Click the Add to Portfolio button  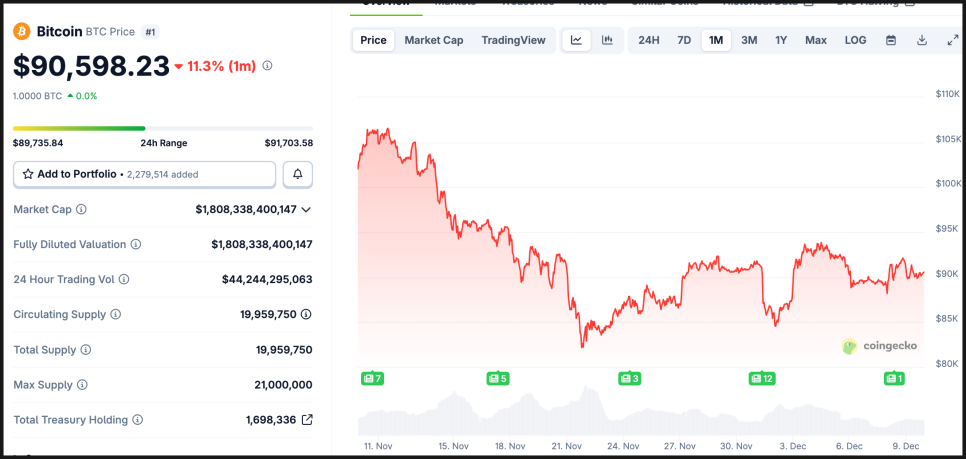pos(144,174)
